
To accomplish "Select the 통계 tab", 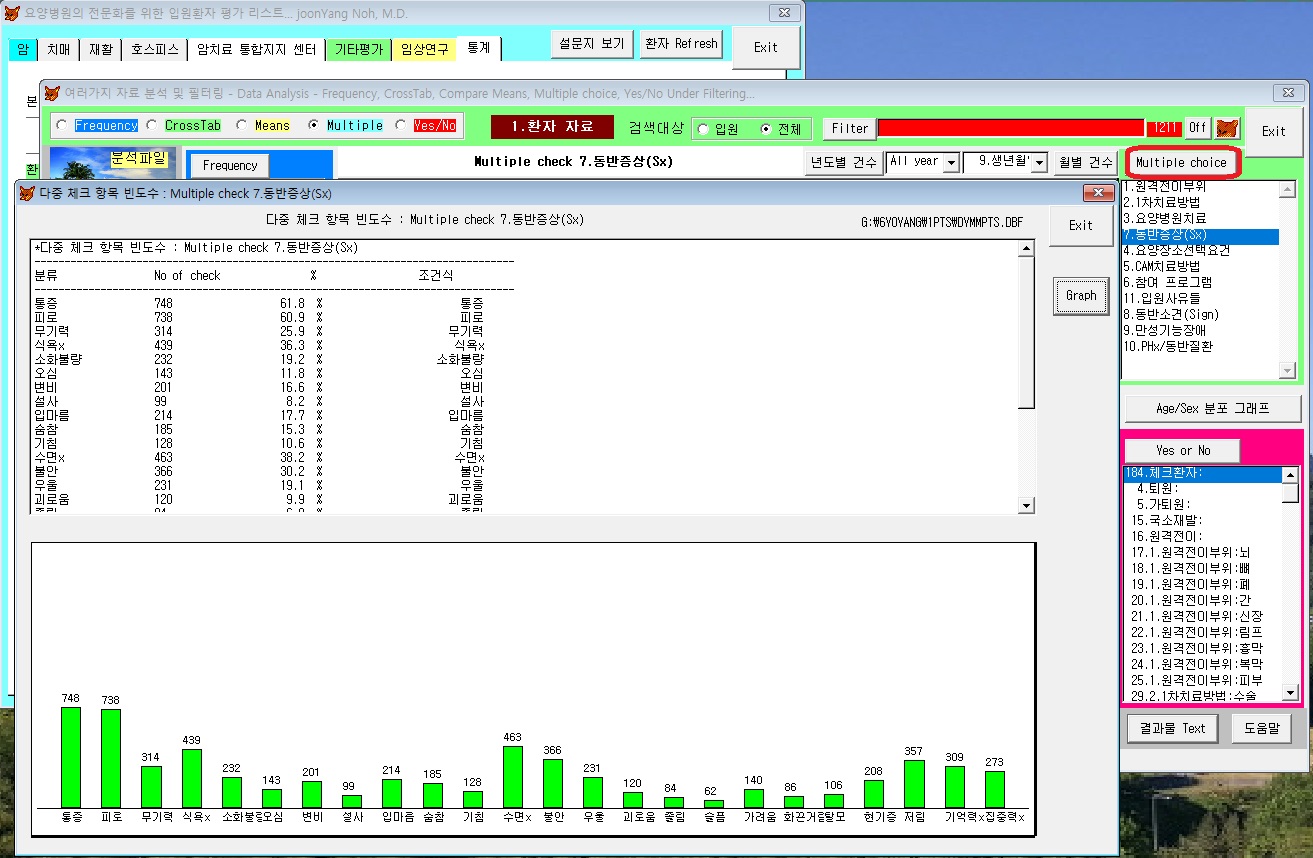I will tap(479, 48).
